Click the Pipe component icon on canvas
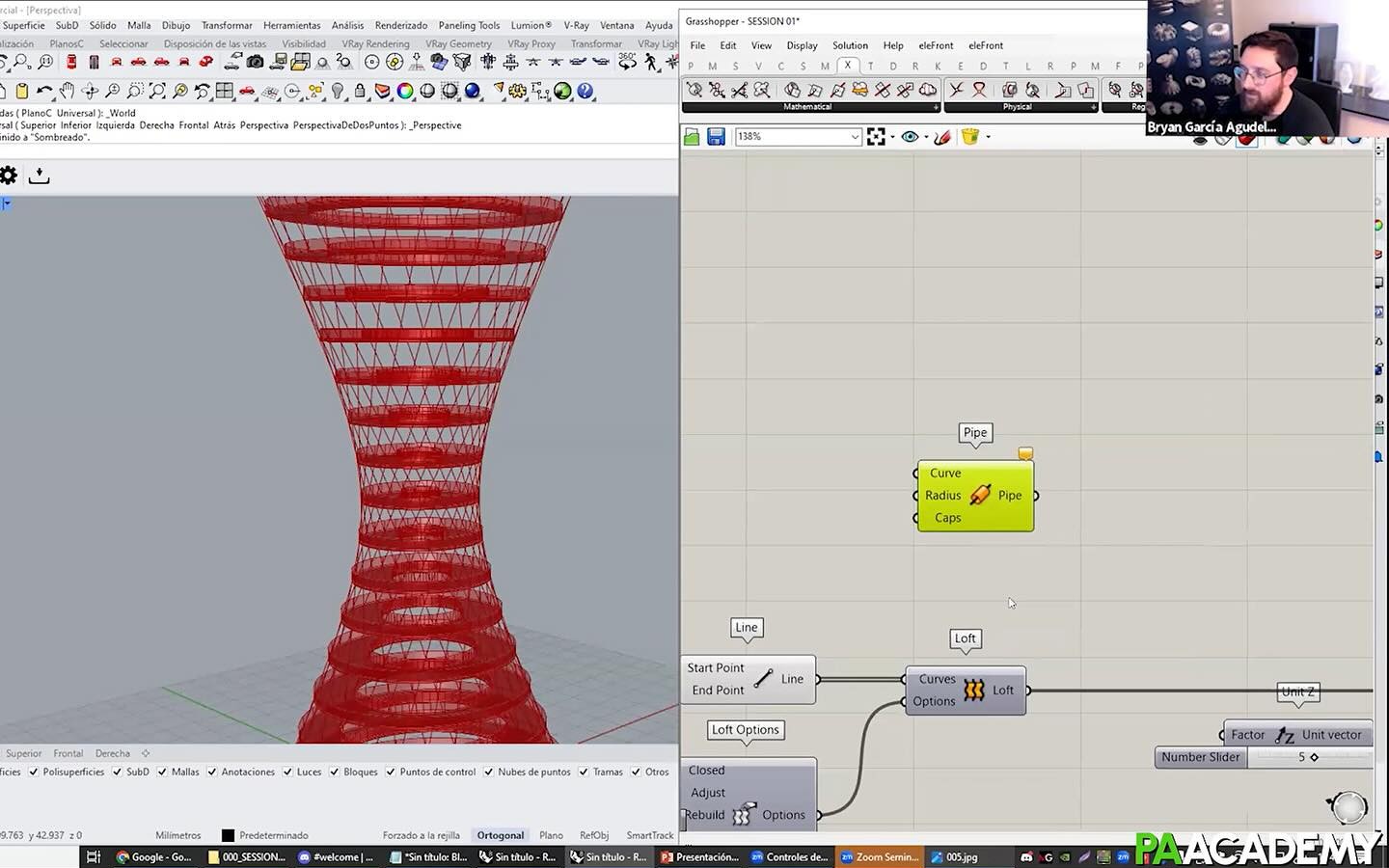Image resolution: width=1389 pixels, height=868 pixels. click(980, 495)
